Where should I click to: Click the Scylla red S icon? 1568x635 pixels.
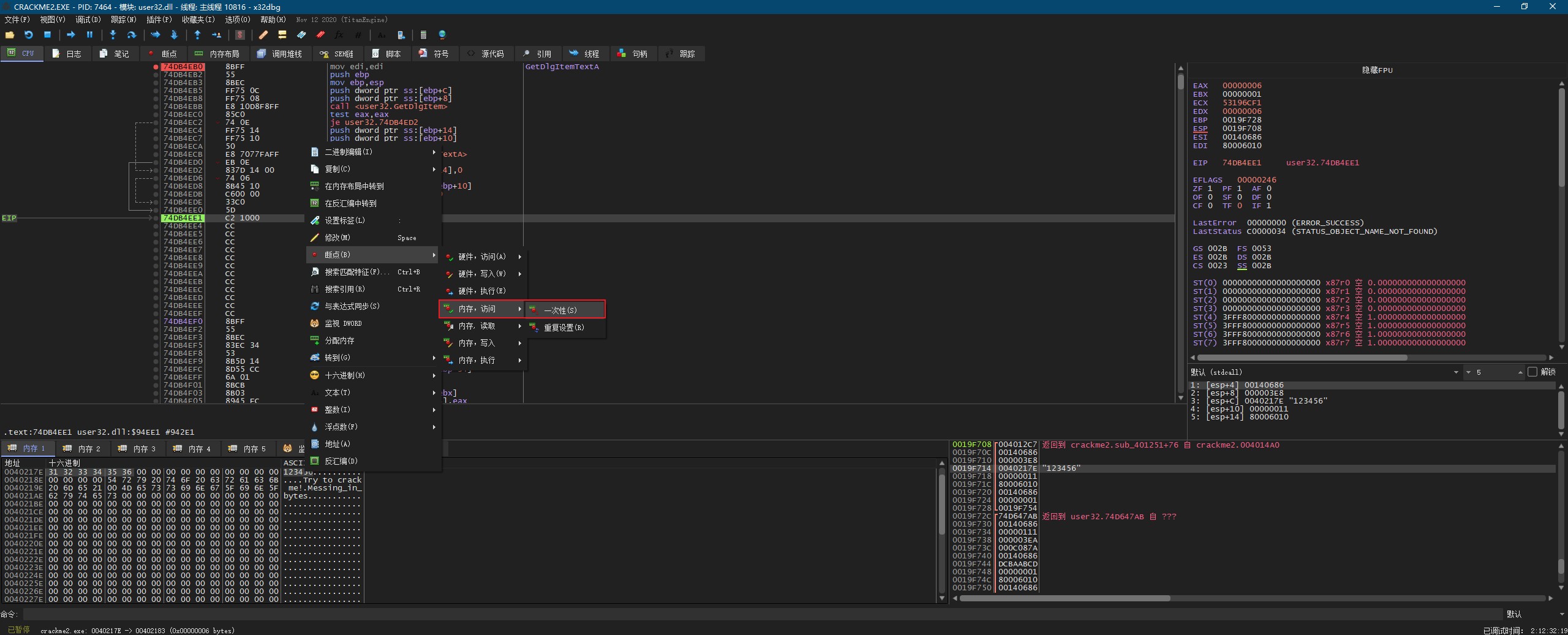click(240, 35)
